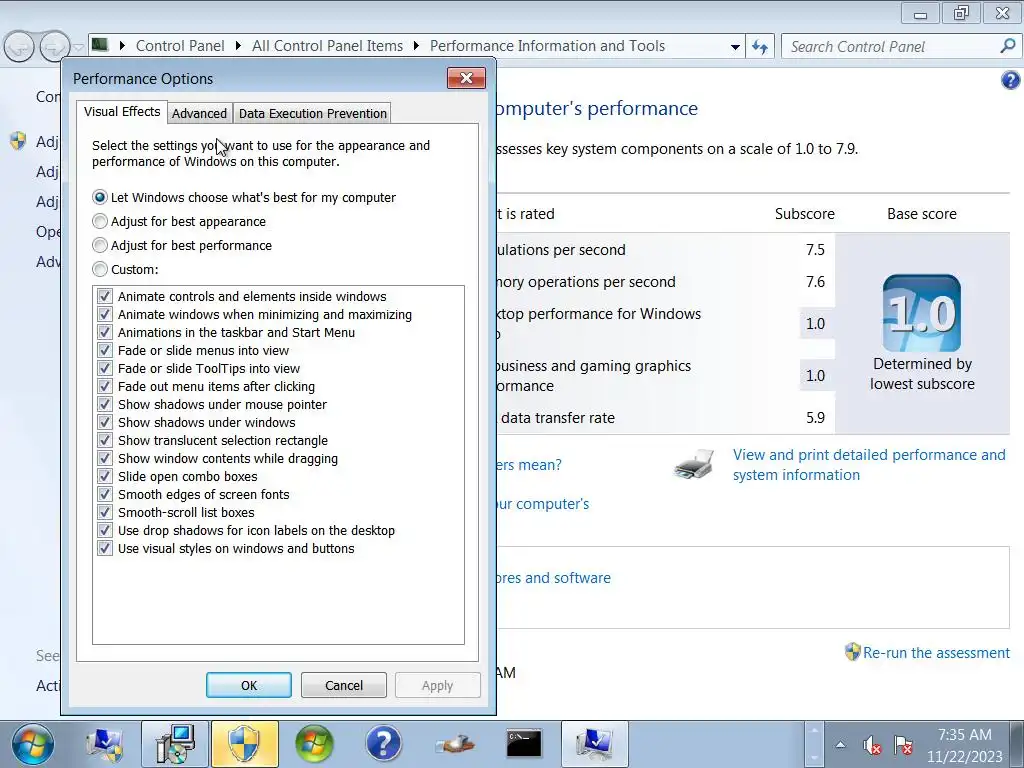Select Adjust for best appearance
The width and height of the screenshot is (1024, 768).
(100, 221)
